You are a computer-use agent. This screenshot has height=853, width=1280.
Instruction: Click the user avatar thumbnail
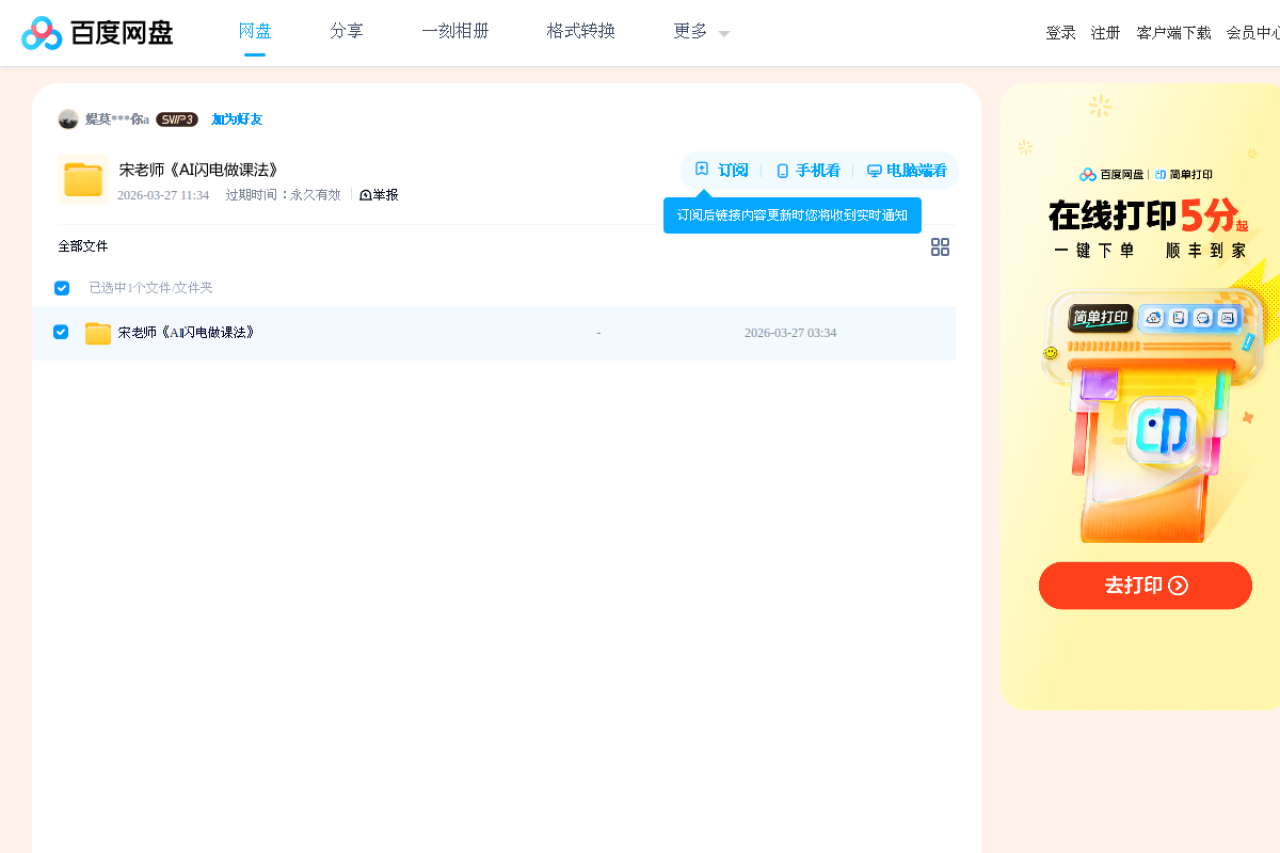coord(69,119)
